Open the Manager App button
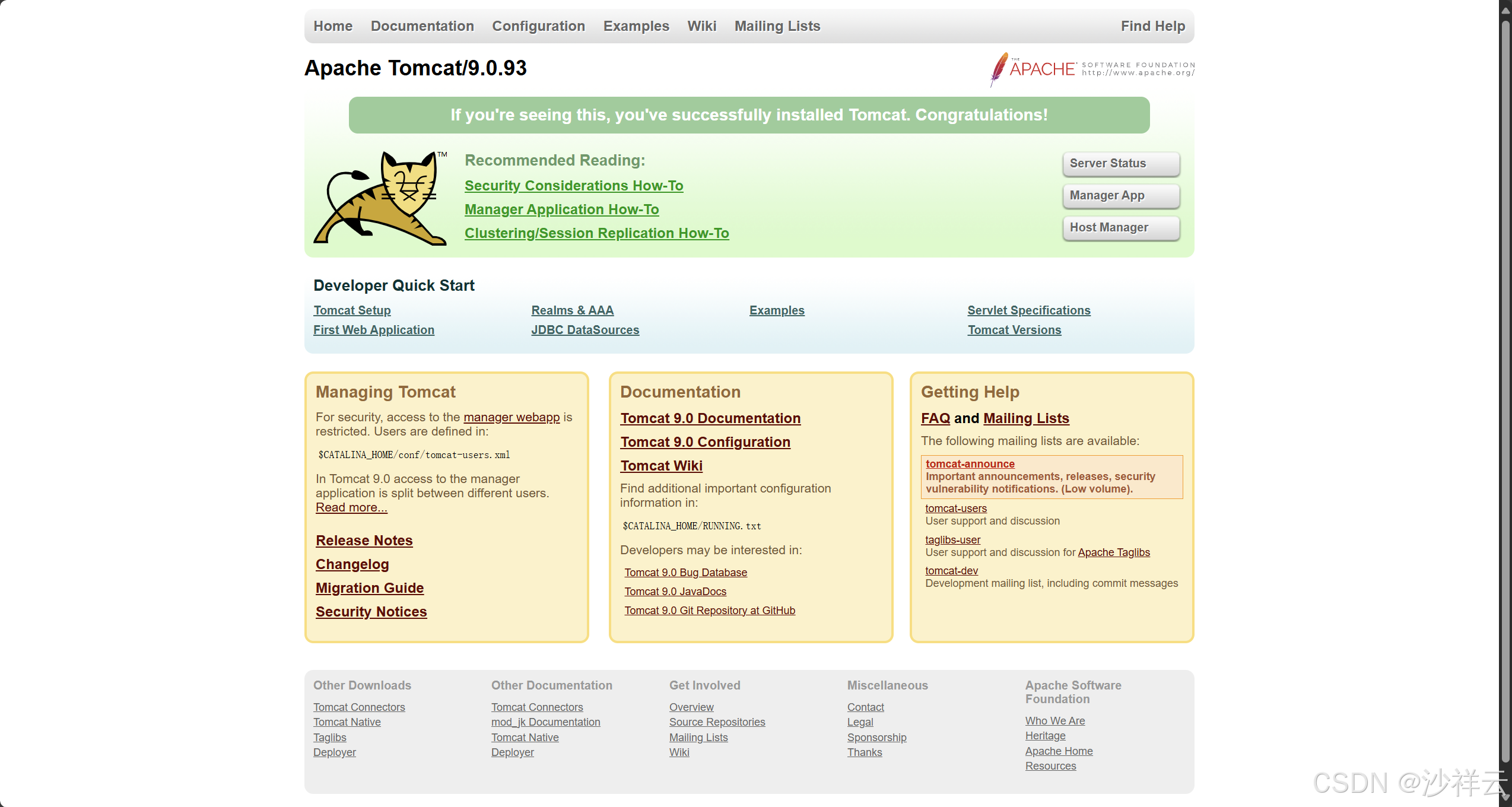1512x807 pixels. 1121,196
